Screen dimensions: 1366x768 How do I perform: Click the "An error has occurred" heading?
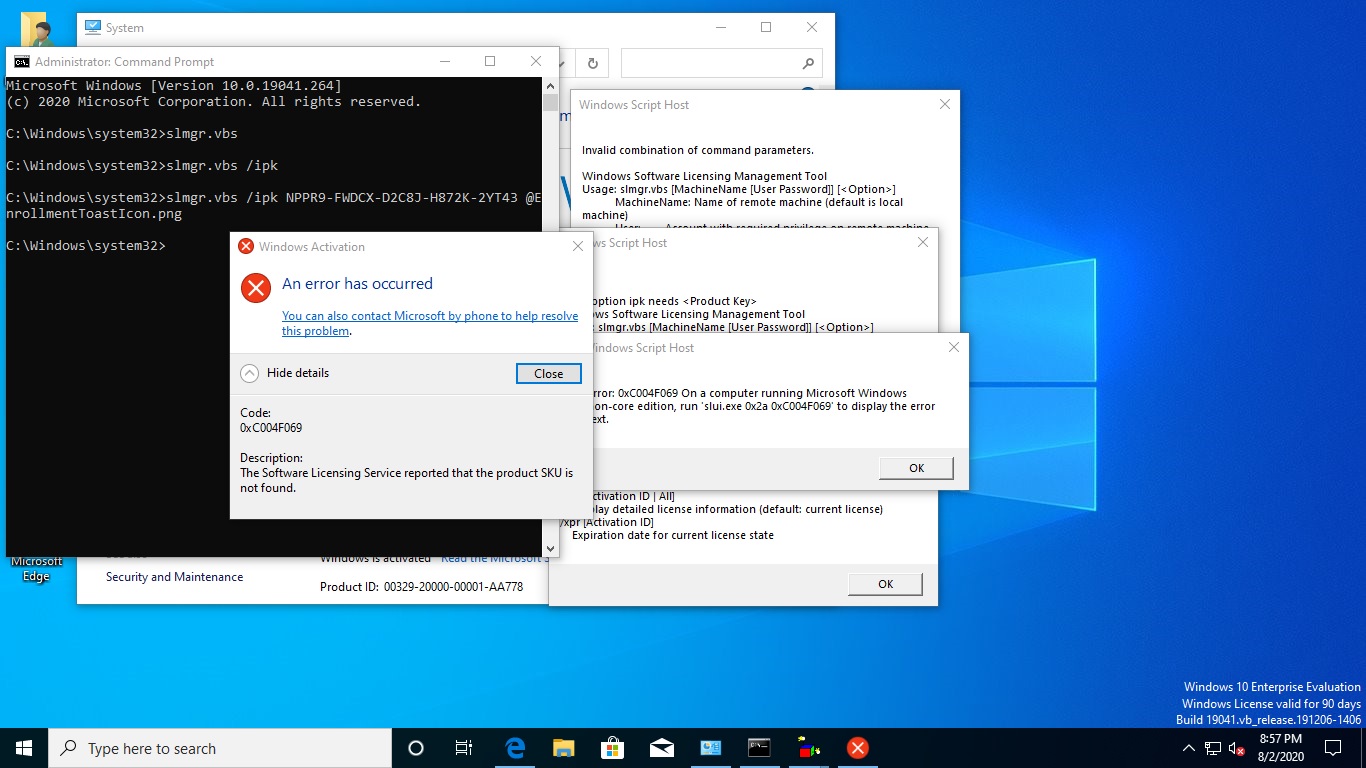click(x=357, y=284)
